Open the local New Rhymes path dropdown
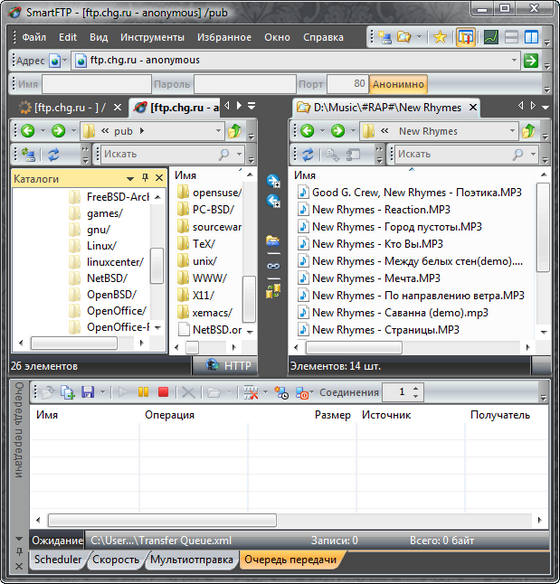Screen dimensions: 560x584 coord(512,131)
